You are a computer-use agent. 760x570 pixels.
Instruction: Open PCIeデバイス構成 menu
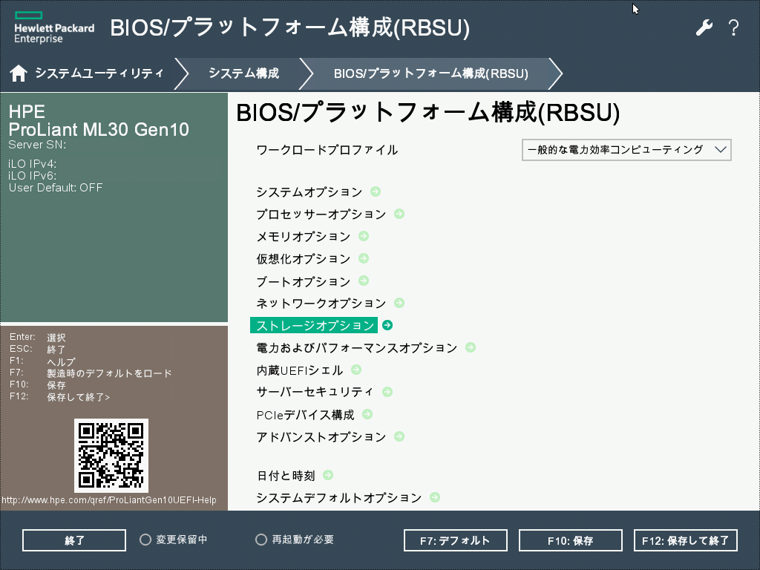[305, 415]
